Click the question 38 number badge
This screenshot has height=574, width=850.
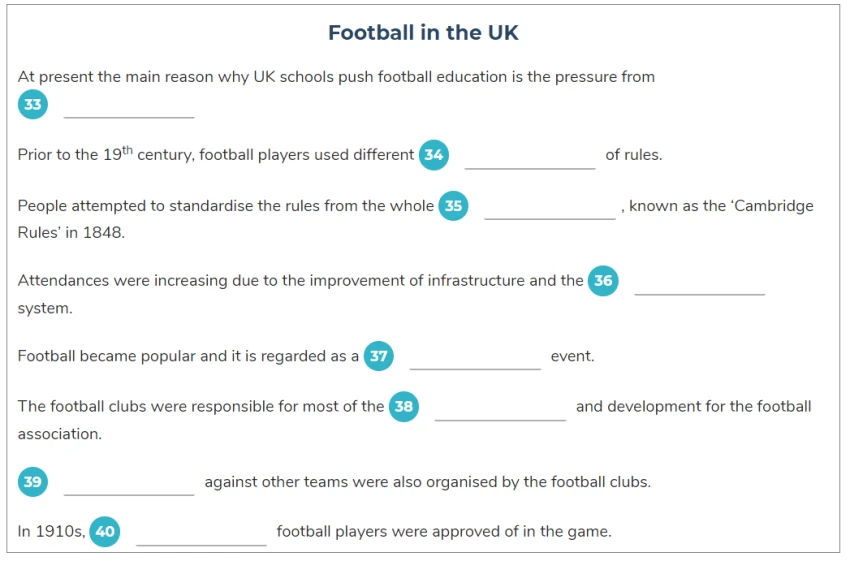pyautogui.click(x=404, y=407)
